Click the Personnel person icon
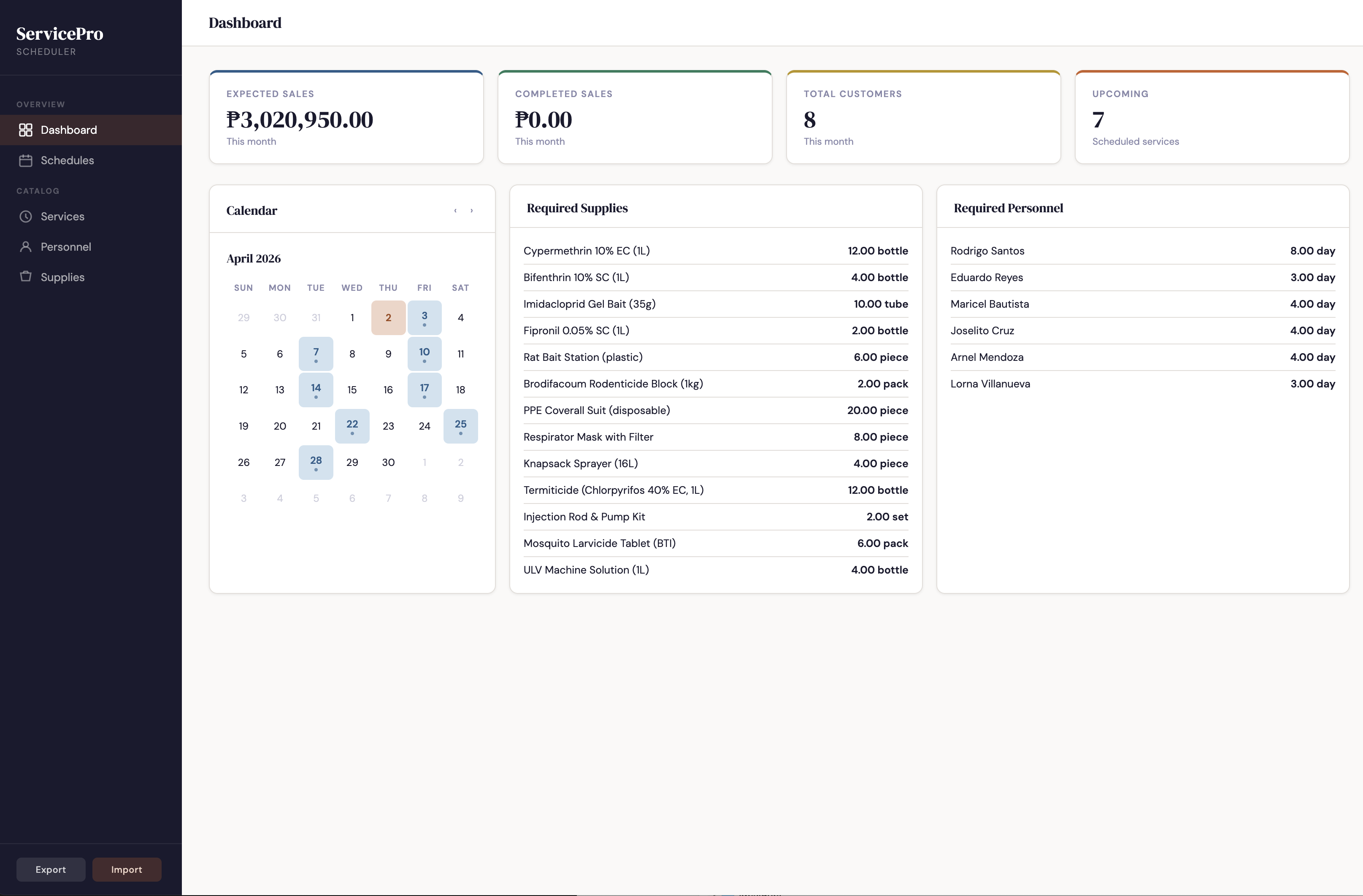1363x896 pixels. (25, 247)
